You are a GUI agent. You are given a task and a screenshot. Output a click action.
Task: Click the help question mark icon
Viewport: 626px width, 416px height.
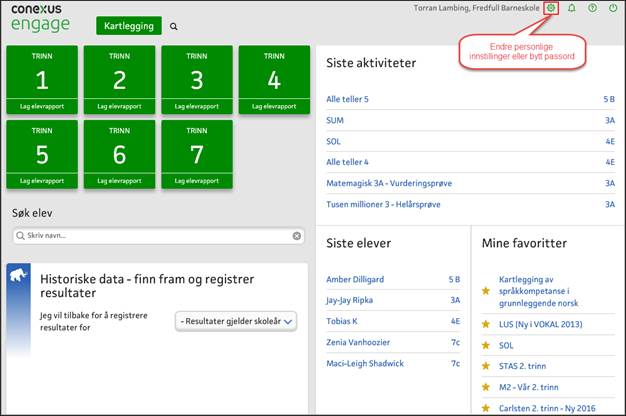(592, 8)
